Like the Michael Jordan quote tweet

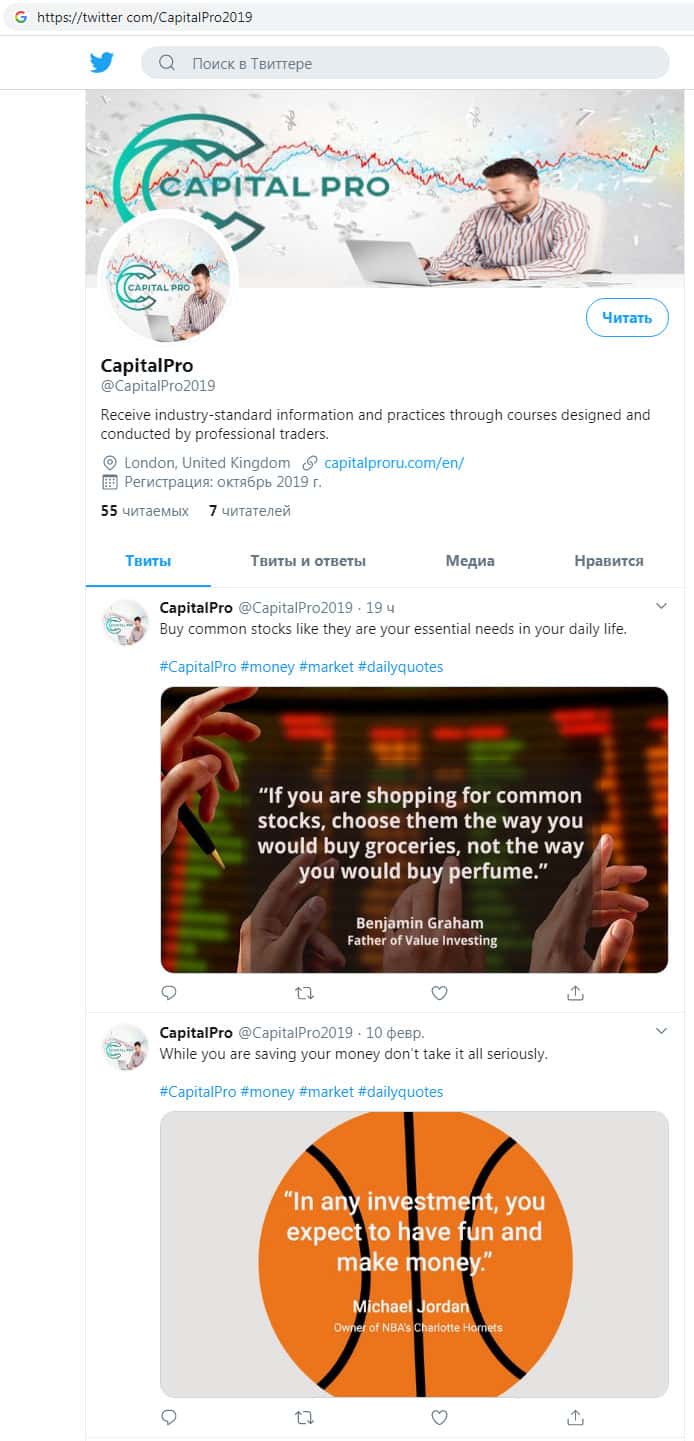439,1417
